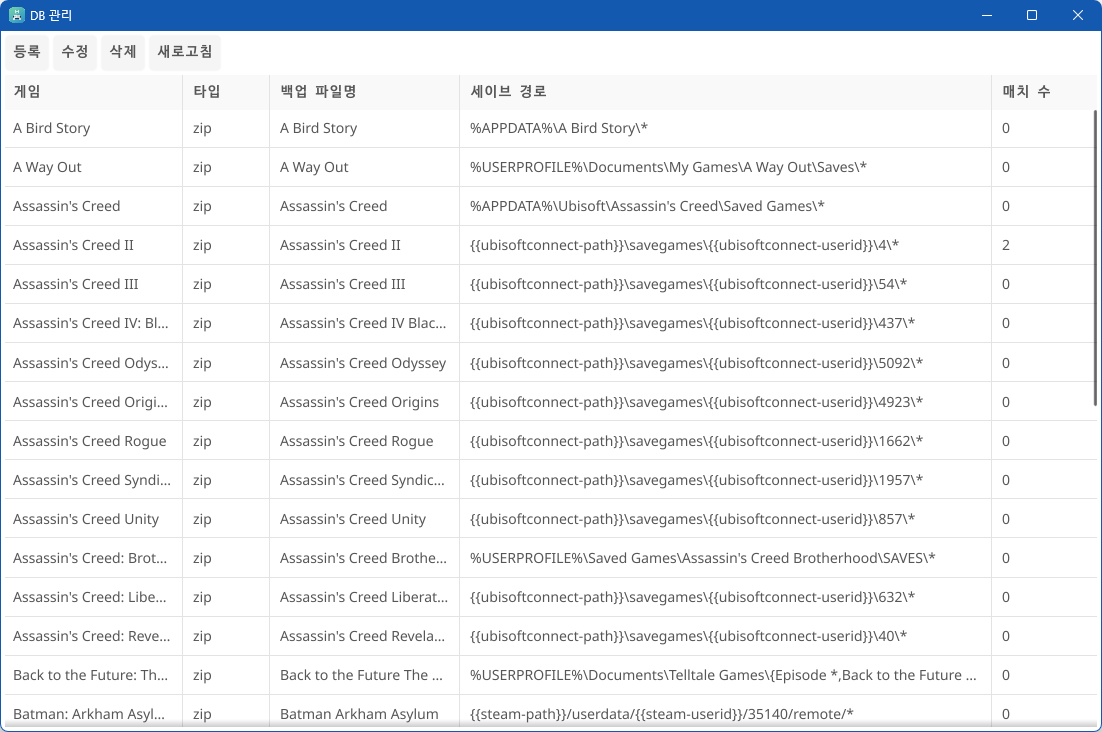Image resolution: width=1102 pixels, height=732 pixels.
Task: Click the save path ending in \1957\*
Action: (x=696, y=480)
